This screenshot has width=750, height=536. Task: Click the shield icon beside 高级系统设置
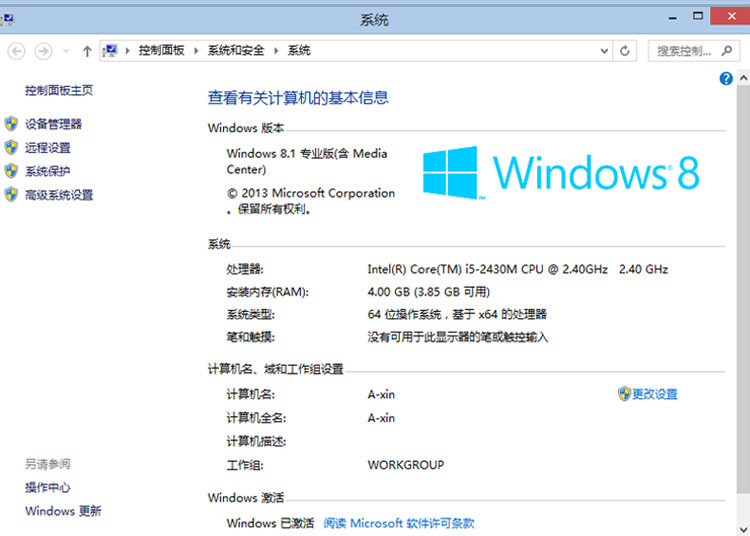11,194
